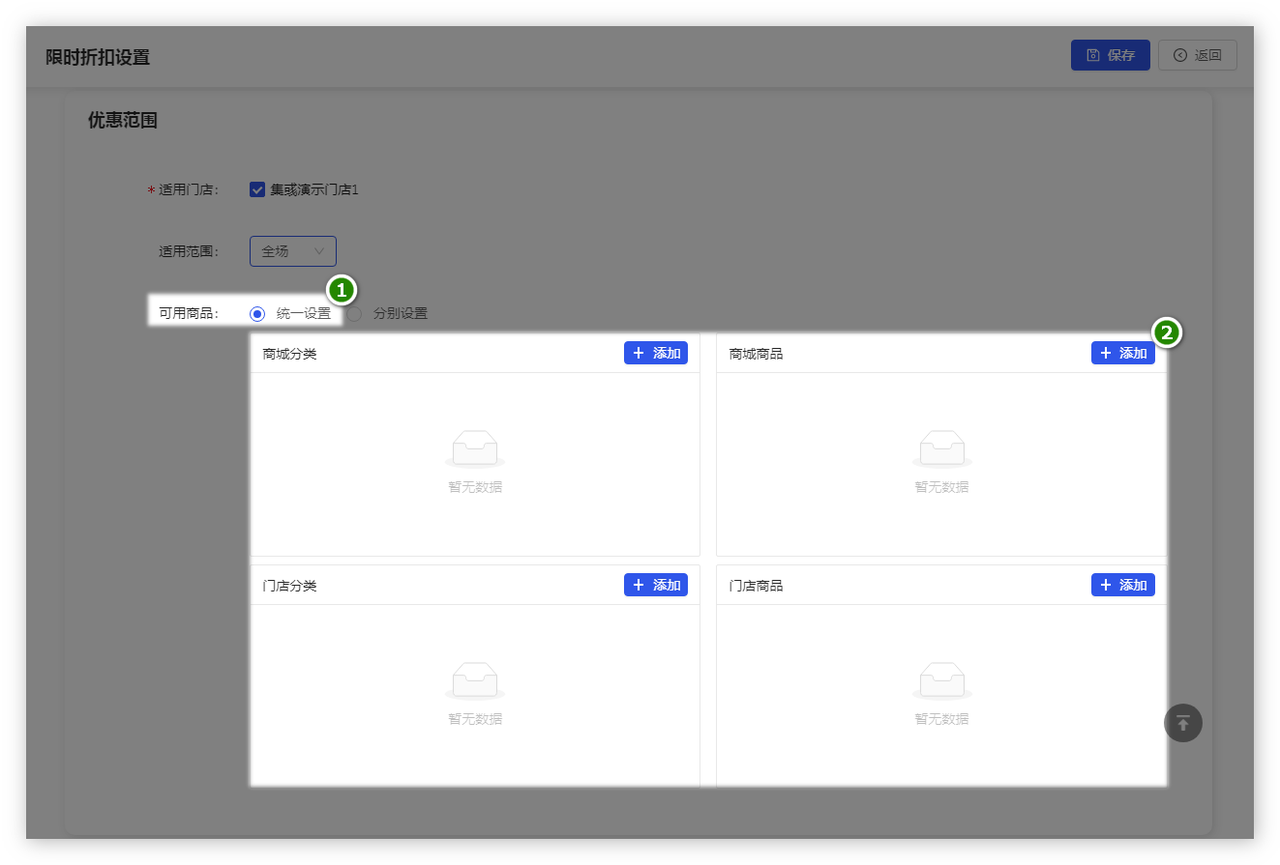Click the 优惠范围 section heading
The image size is (1280, 865).
pyautogui.click(x=123, y=120)
